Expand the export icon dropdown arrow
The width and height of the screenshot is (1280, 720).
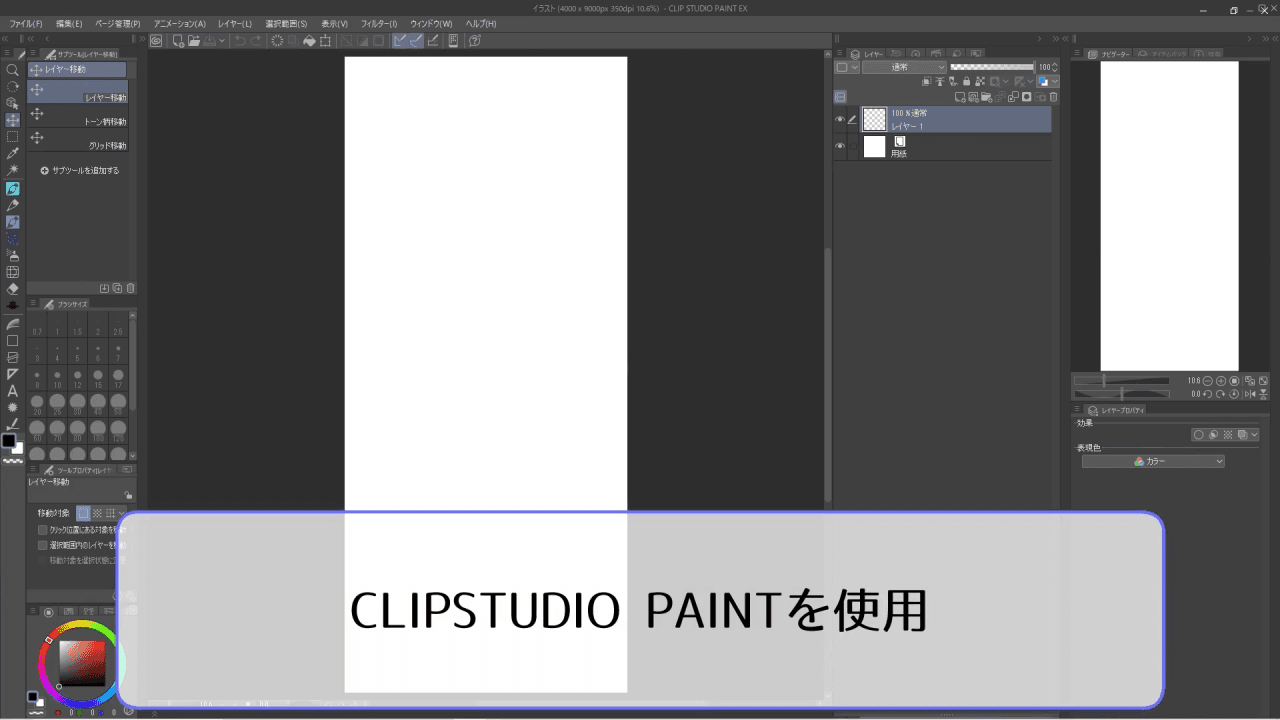click(222, 41)
